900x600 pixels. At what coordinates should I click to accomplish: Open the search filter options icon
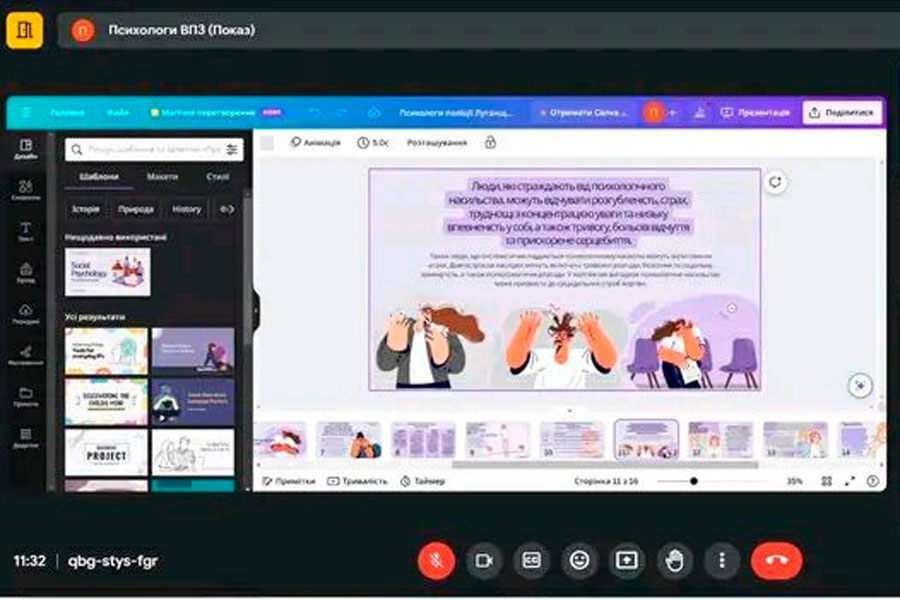[x=232, y=150]
